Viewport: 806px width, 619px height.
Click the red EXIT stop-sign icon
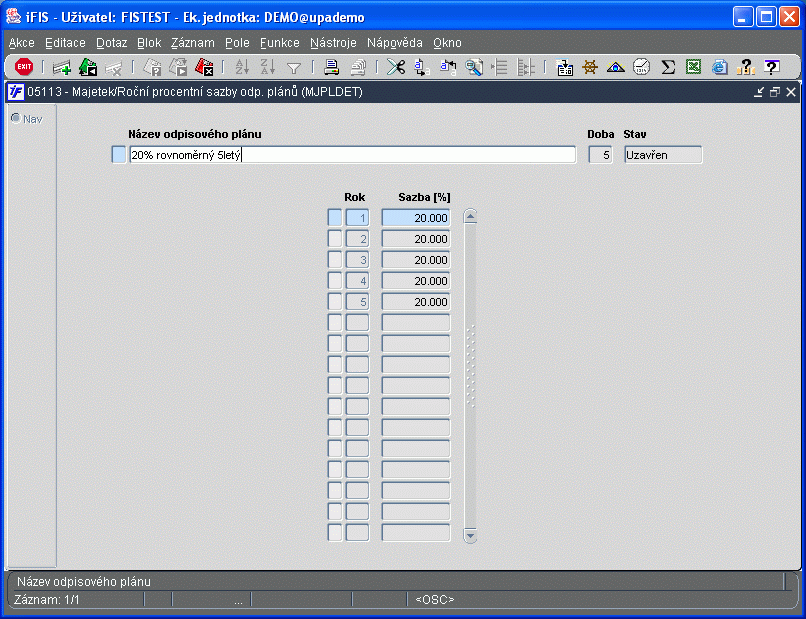24,67
